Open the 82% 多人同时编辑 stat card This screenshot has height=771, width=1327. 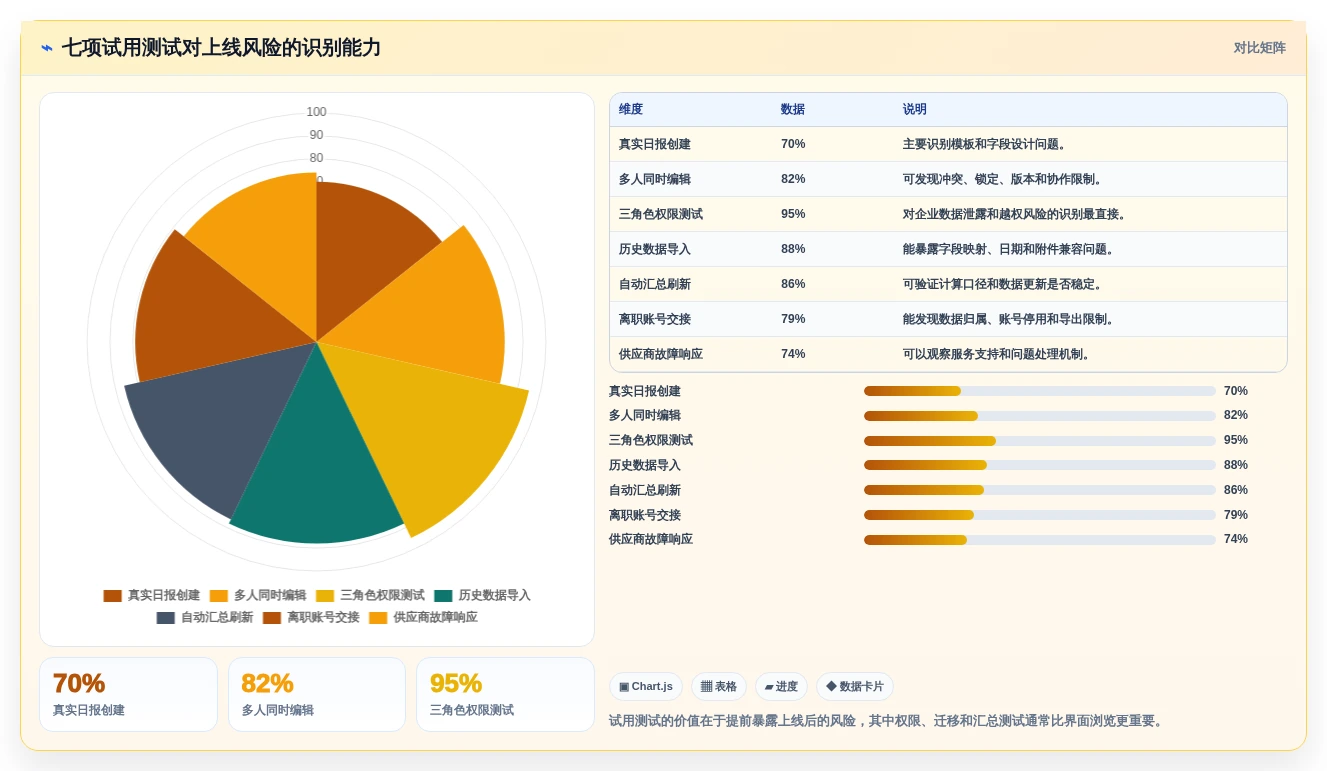pyautogui.click(x=317, y=694)
